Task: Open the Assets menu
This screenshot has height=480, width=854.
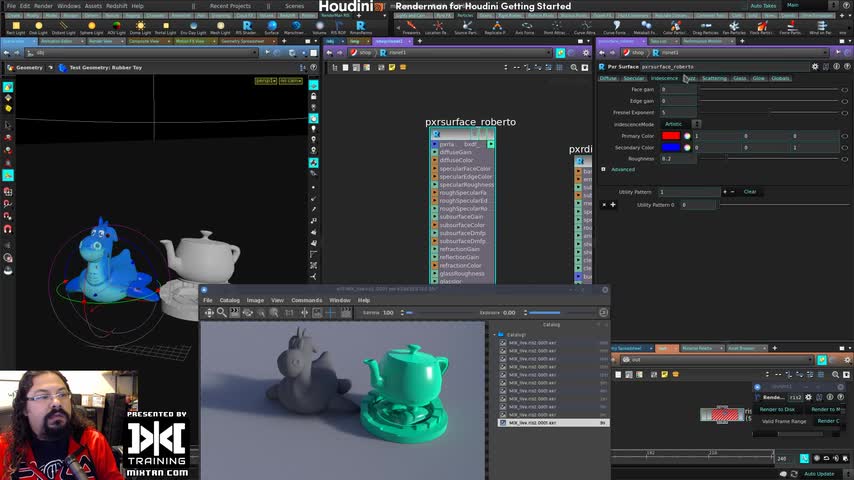Action: click(93, 6)
